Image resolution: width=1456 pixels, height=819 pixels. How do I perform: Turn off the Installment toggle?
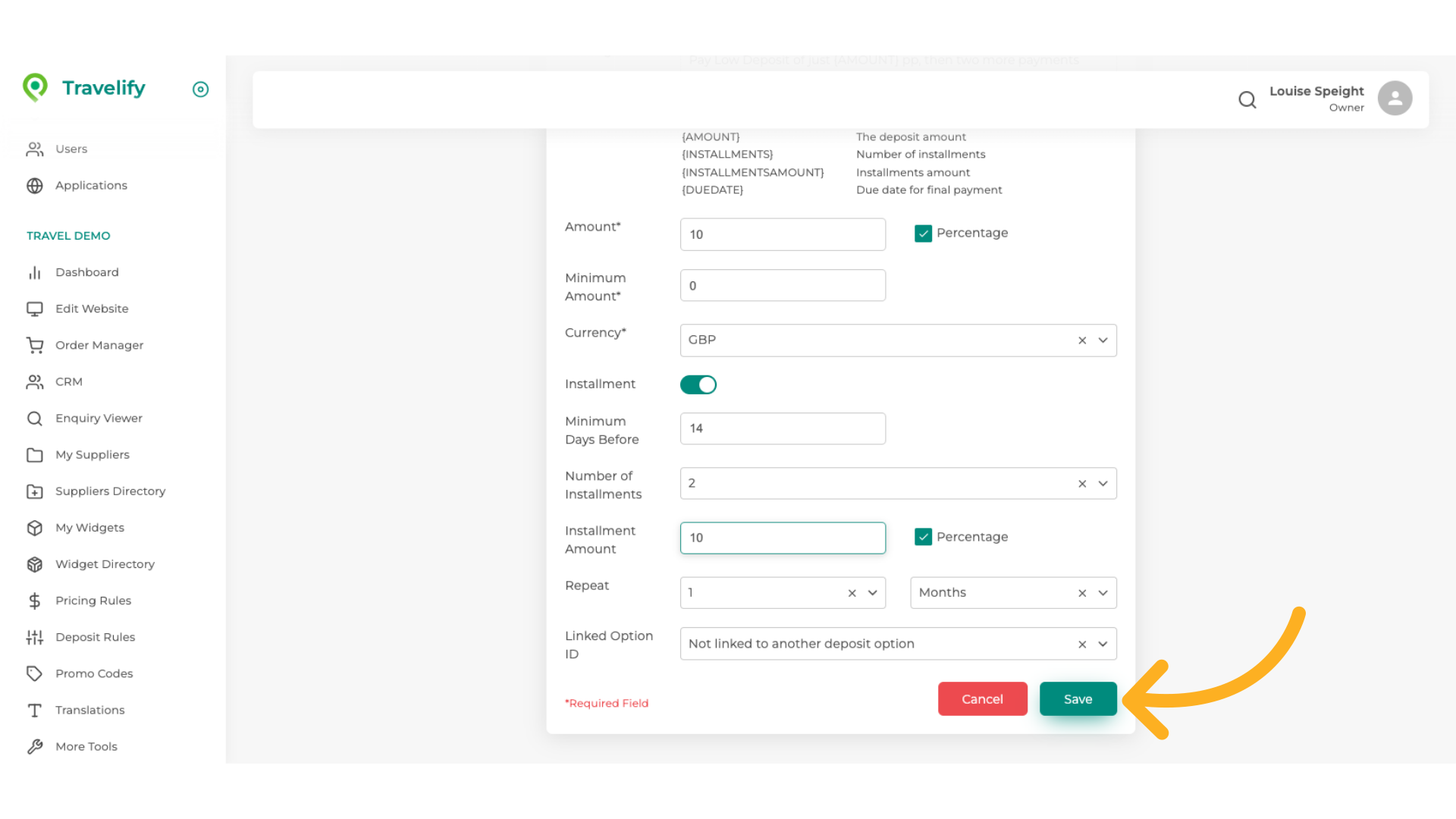[698, 384]
